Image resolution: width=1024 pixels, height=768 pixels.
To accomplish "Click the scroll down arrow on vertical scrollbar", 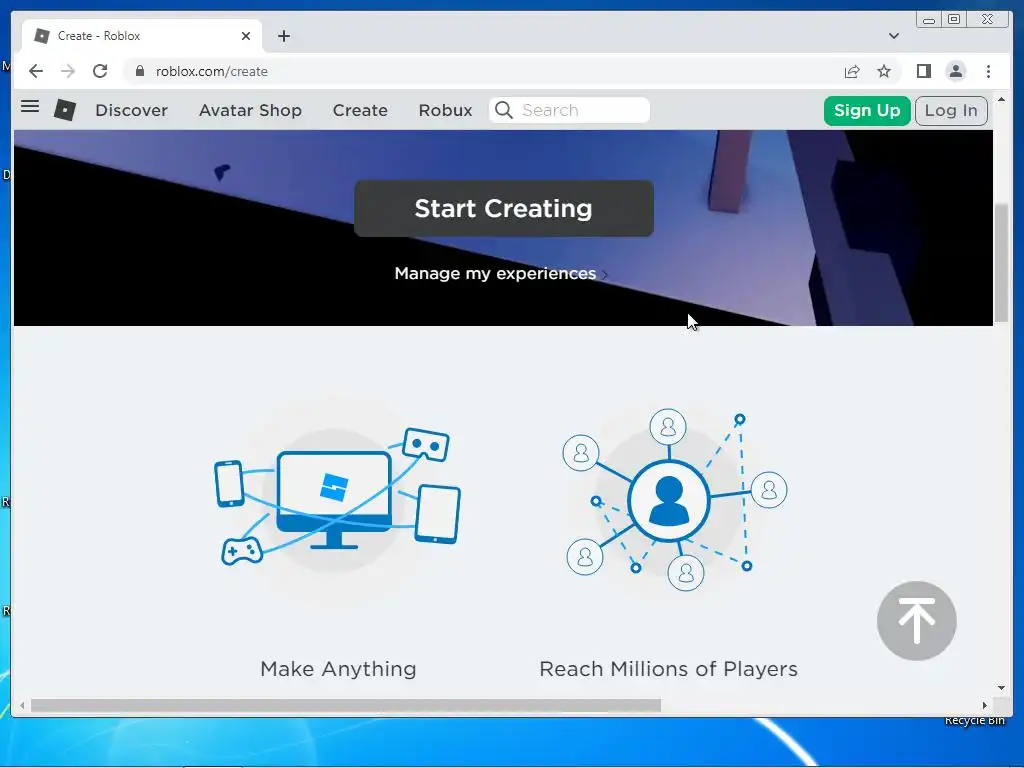I will click(x=1001, y=688).
